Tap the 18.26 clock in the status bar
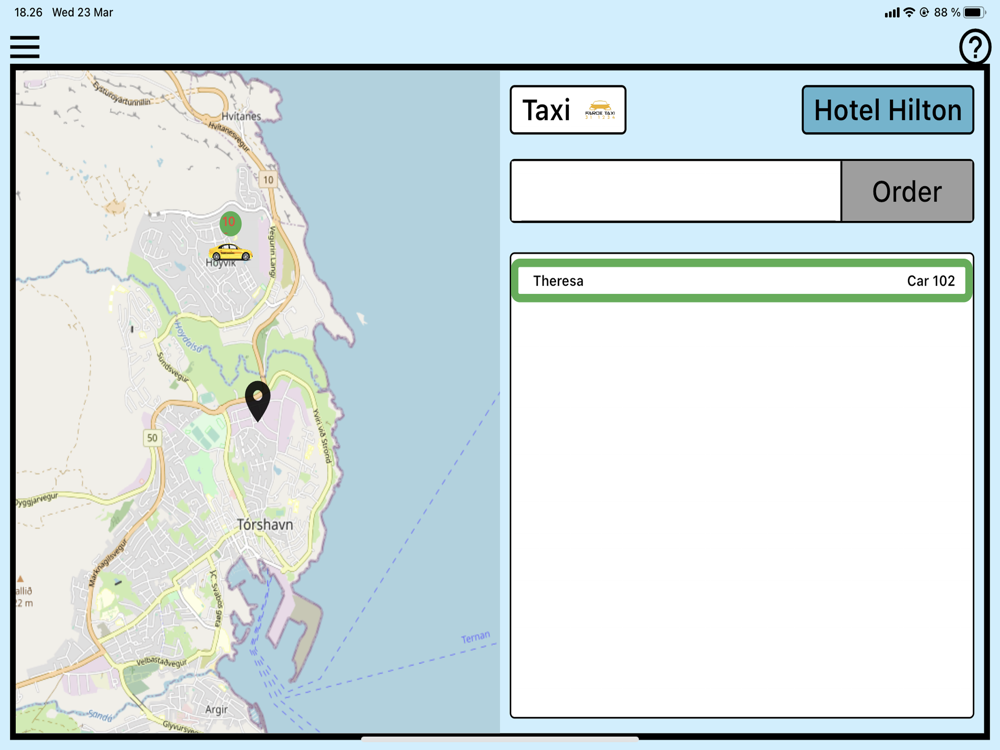Screen dimensions: 1000x750 [x=28, y=12]
